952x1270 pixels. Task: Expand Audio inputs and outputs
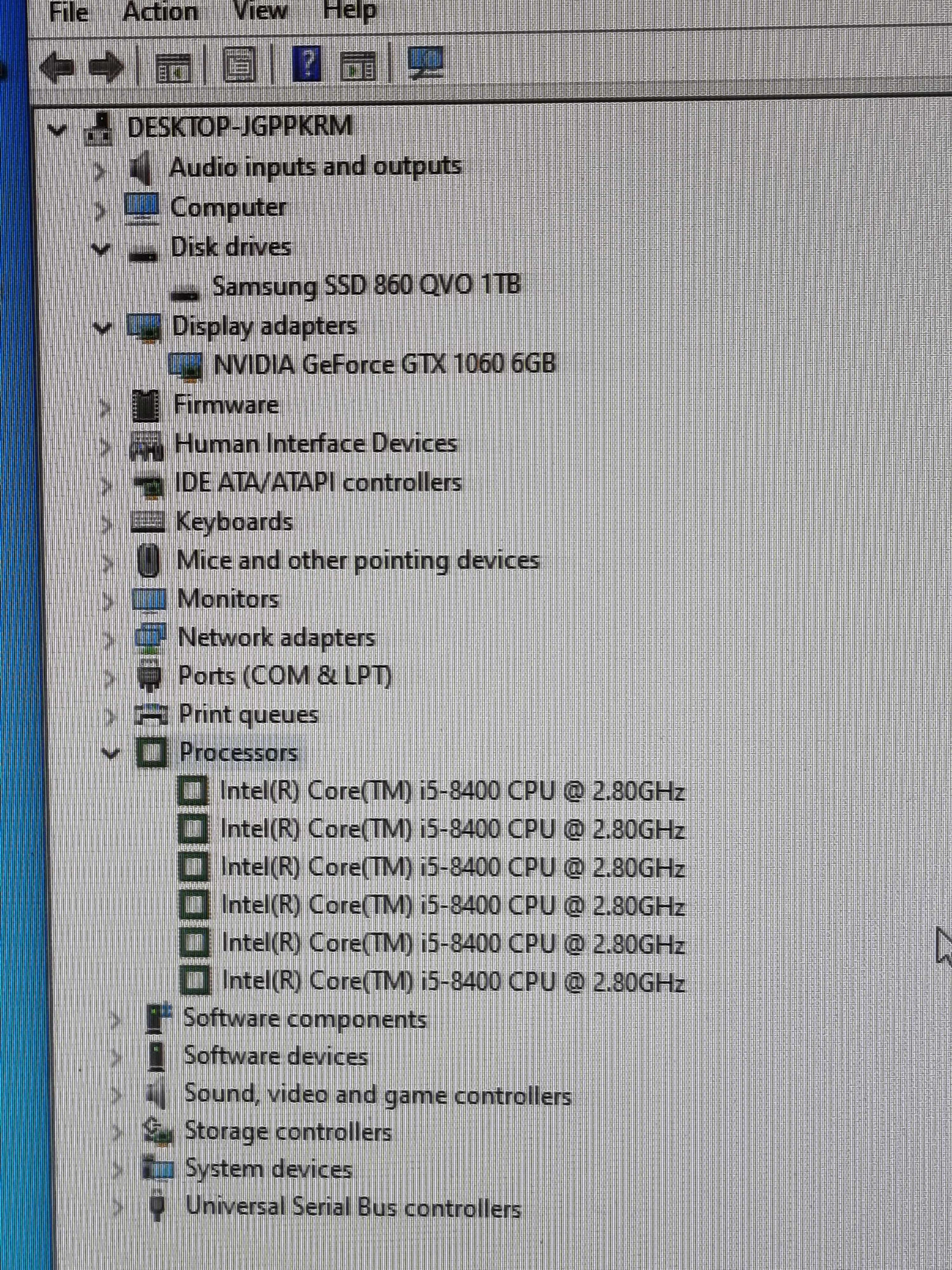(x=99, y=170)
